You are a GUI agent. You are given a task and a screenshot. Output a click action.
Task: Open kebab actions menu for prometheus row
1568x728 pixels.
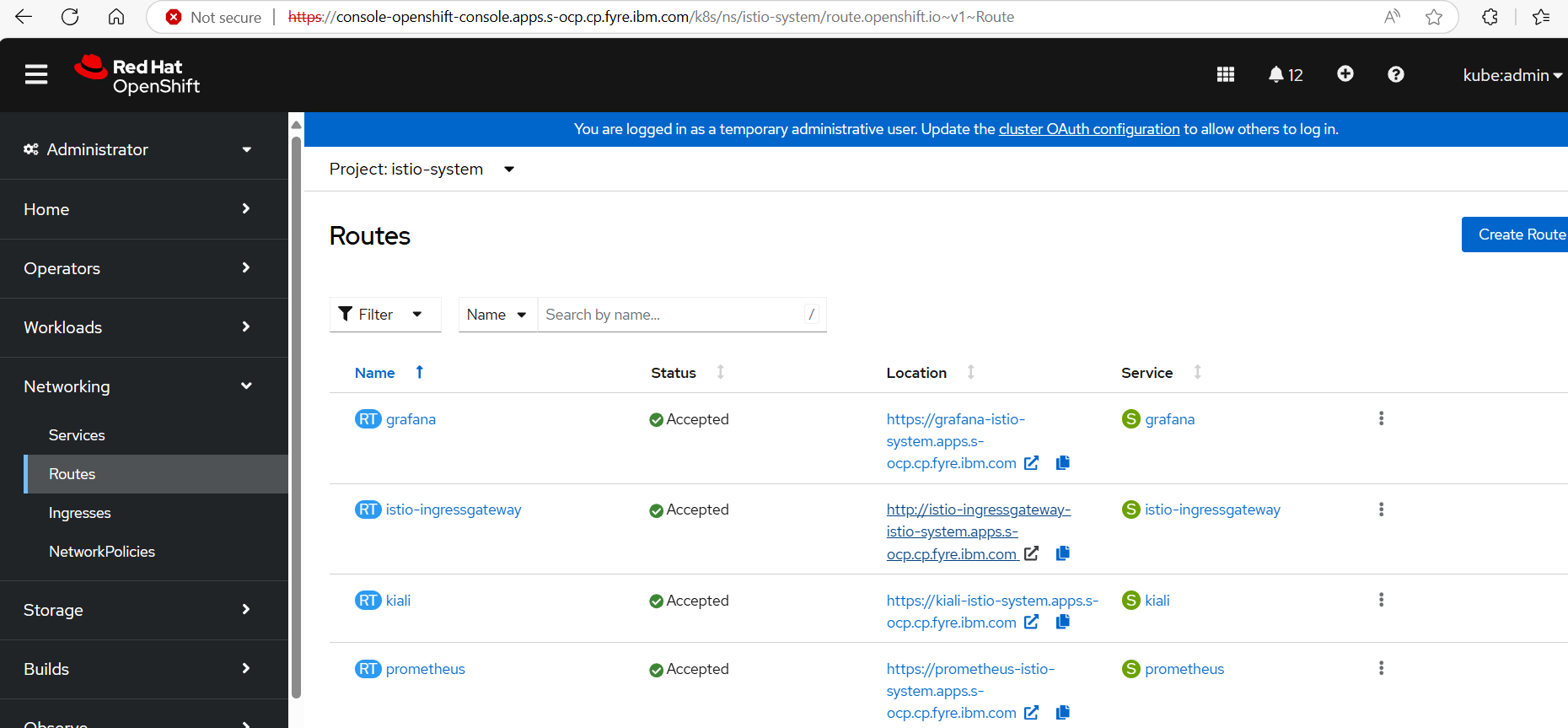pos(1381,668)
